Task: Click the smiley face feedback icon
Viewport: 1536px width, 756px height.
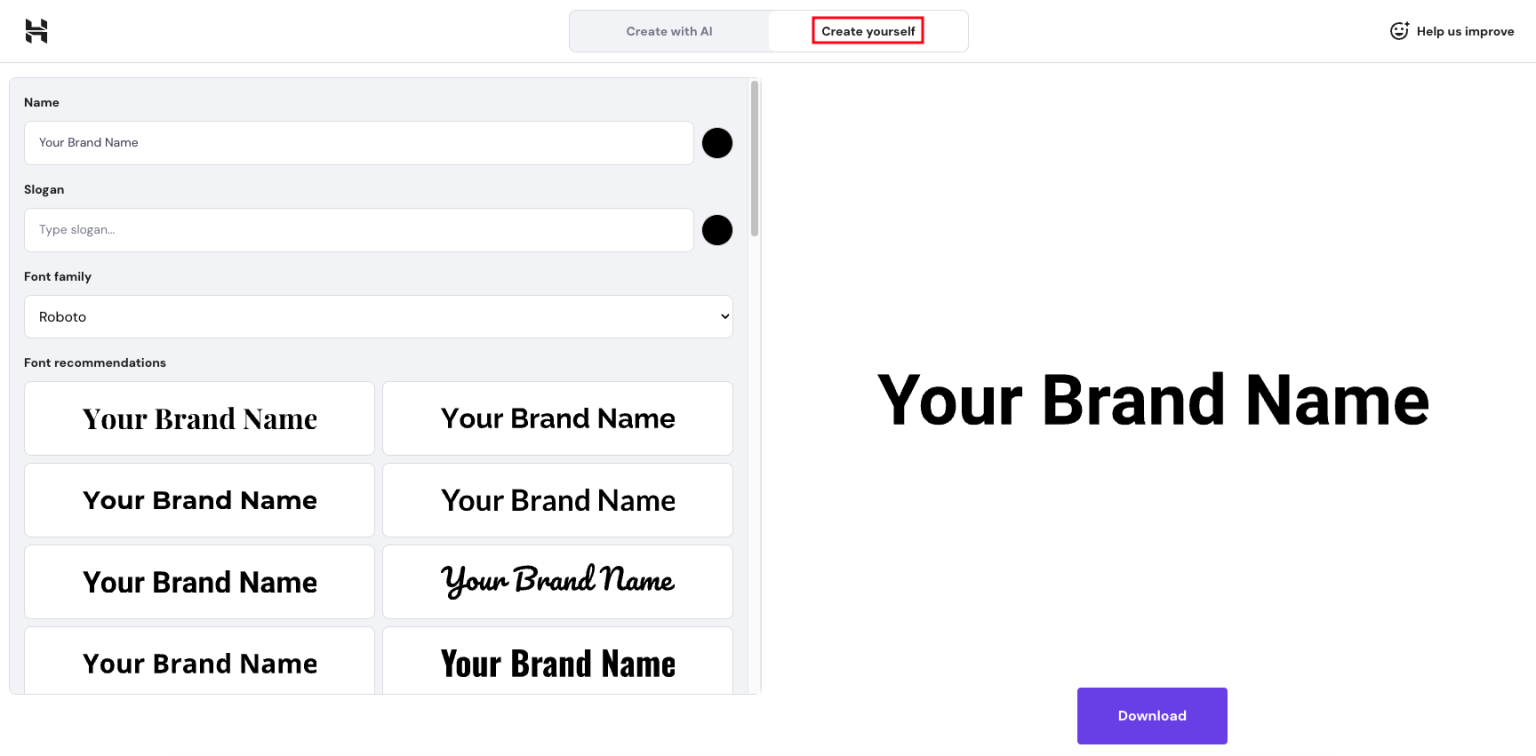Action: 1398,31
